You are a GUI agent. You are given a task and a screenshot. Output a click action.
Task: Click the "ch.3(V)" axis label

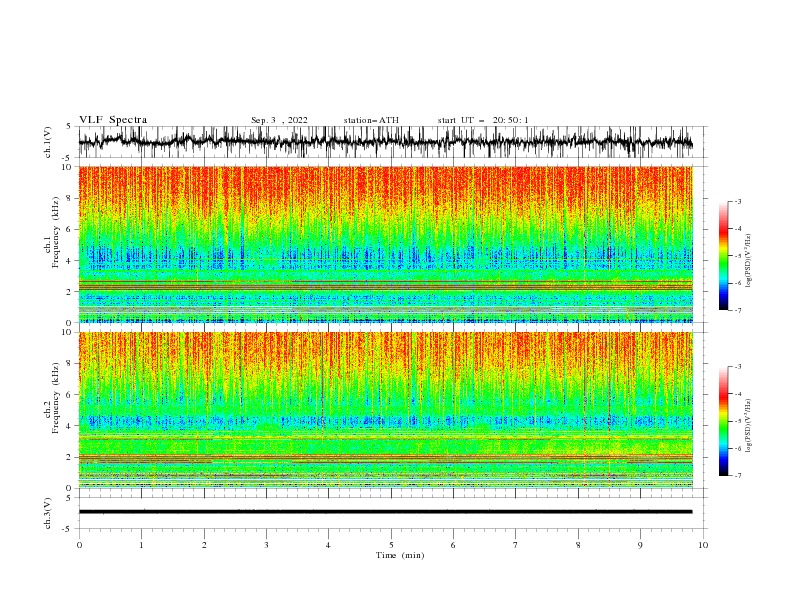[48, 513]
